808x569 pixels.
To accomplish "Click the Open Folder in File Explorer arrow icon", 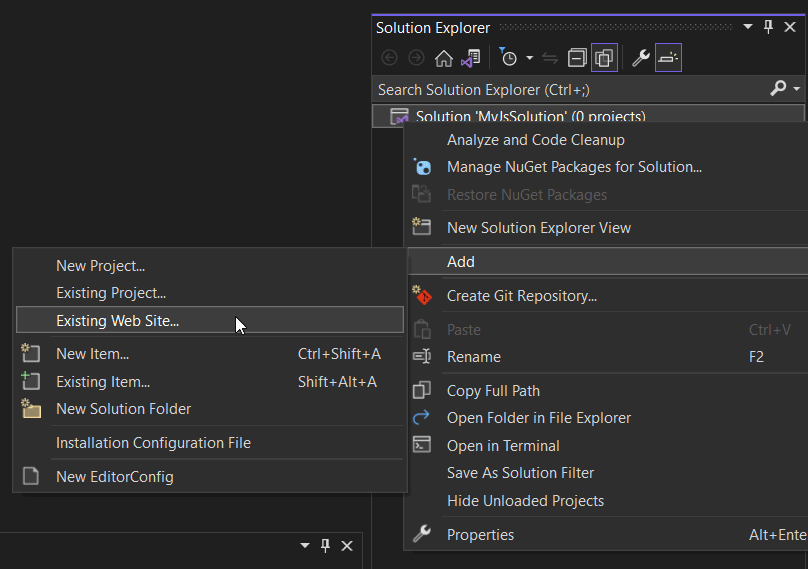I will (x=422, y=417).
